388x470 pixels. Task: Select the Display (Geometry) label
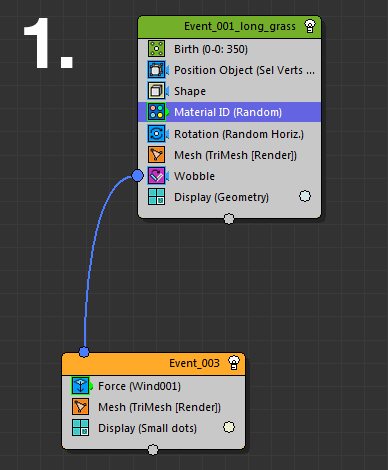click(221, 197)
